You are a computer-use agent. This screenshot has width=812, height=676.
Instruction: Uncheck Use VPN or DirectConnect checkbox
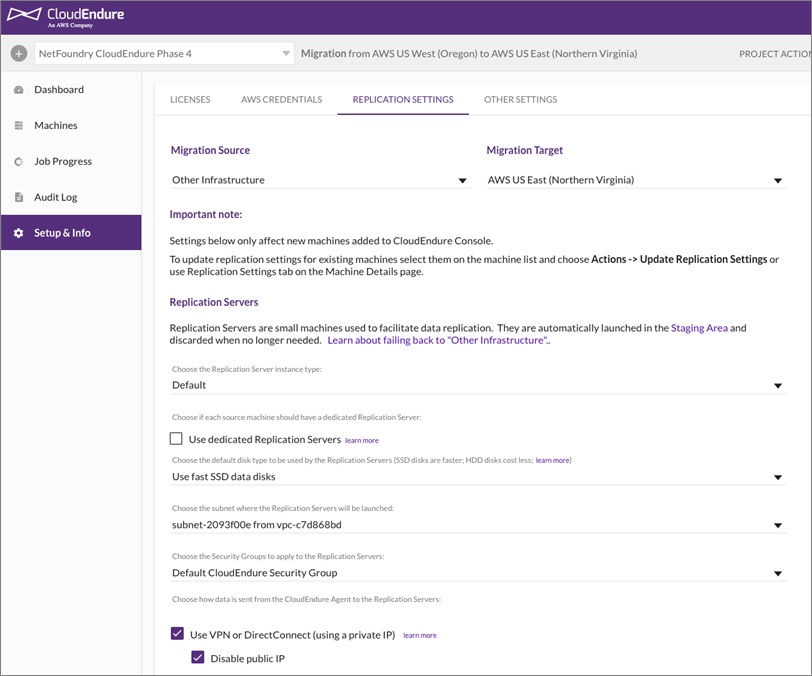tap(177, 634)
